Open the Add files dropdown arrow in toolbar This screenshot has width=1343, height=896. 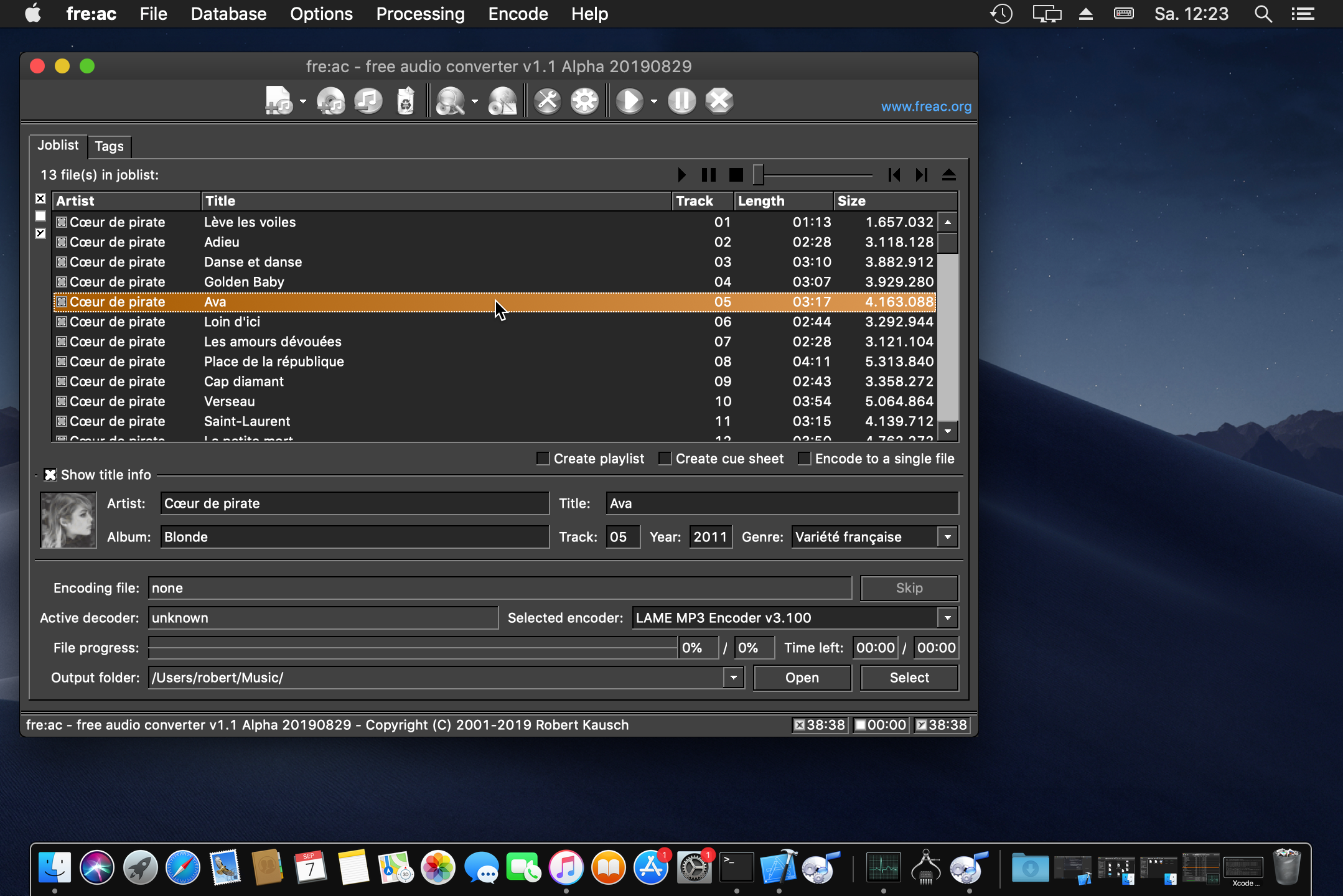click(303, 101)
